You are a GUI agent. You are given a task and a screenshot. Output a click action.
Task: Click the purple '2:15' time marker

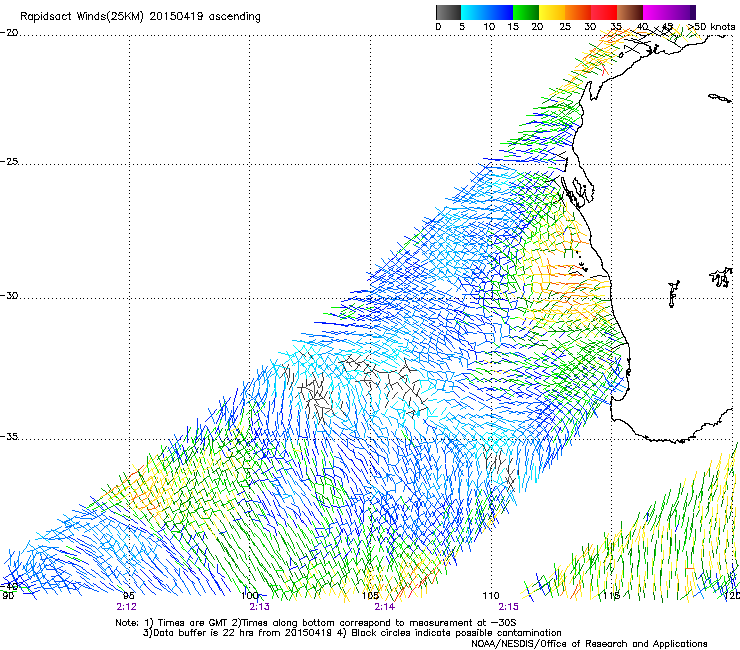[508, 607]
